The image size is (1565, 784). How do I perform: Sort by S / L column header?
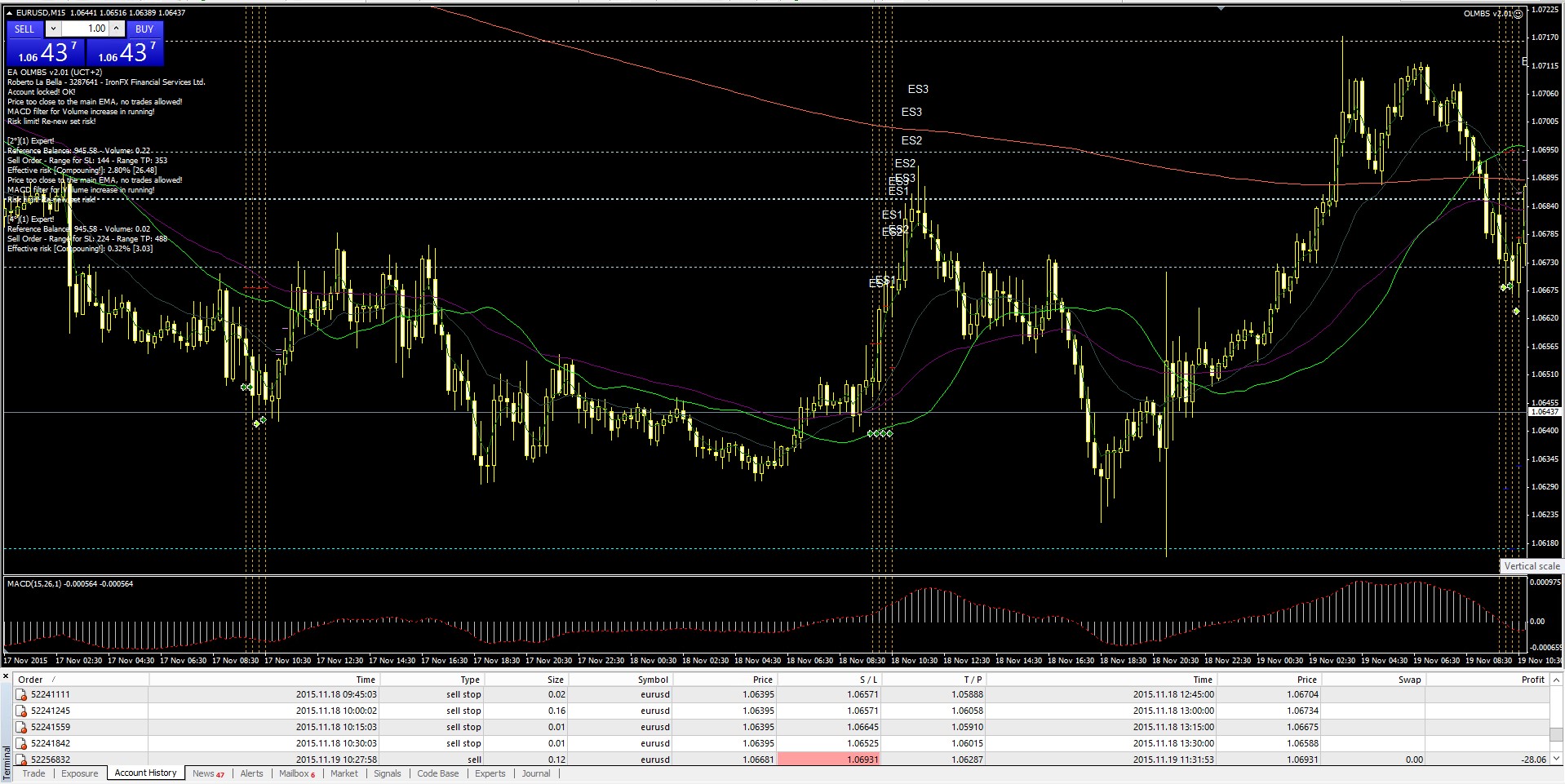pos(829,680)
